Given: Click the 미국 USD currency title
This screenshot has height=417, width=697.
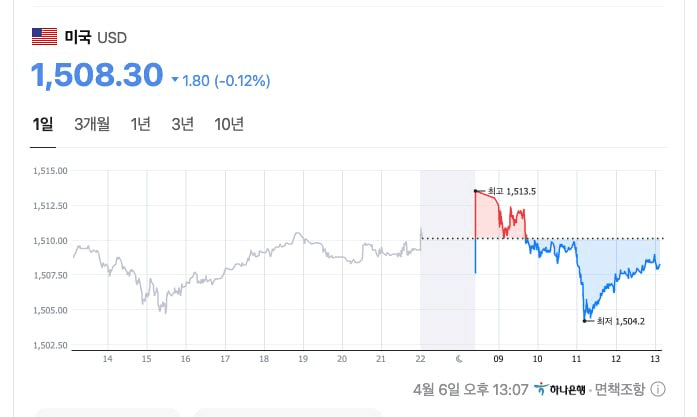Looking at the screenshot, I should point(95,38).
